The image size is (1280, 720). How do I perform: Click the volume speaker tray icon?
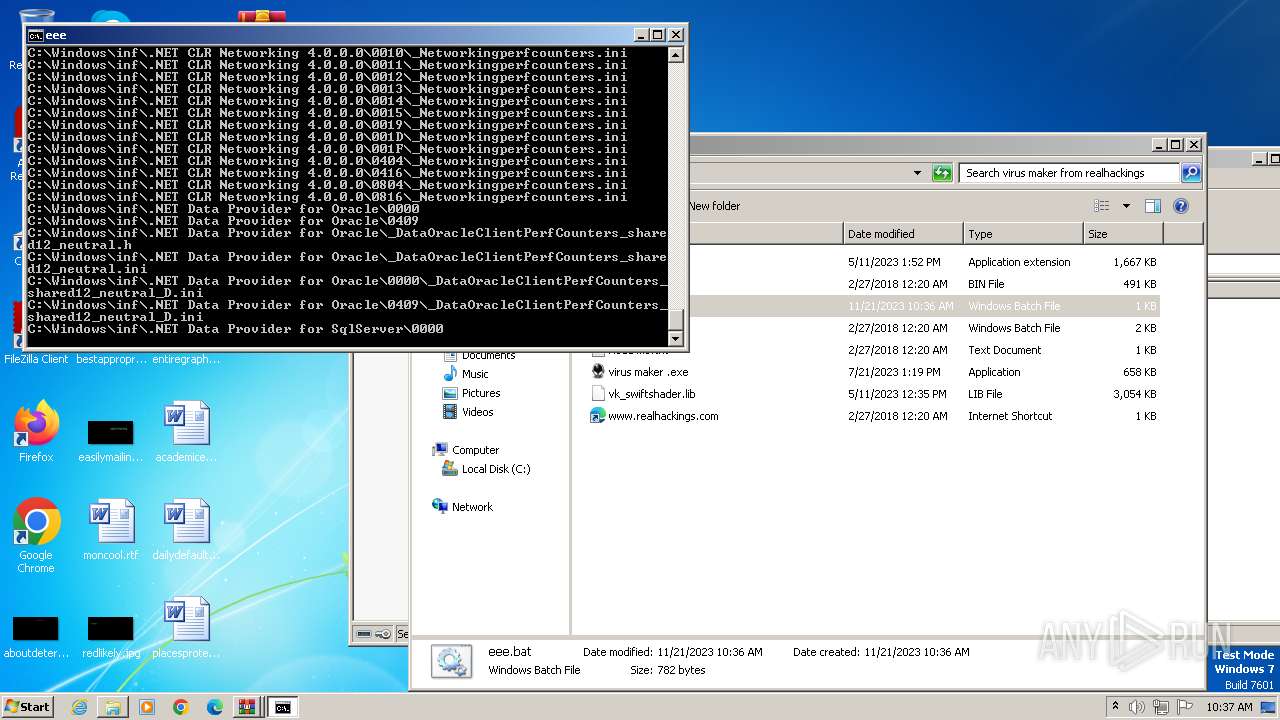click(1137, 707)
